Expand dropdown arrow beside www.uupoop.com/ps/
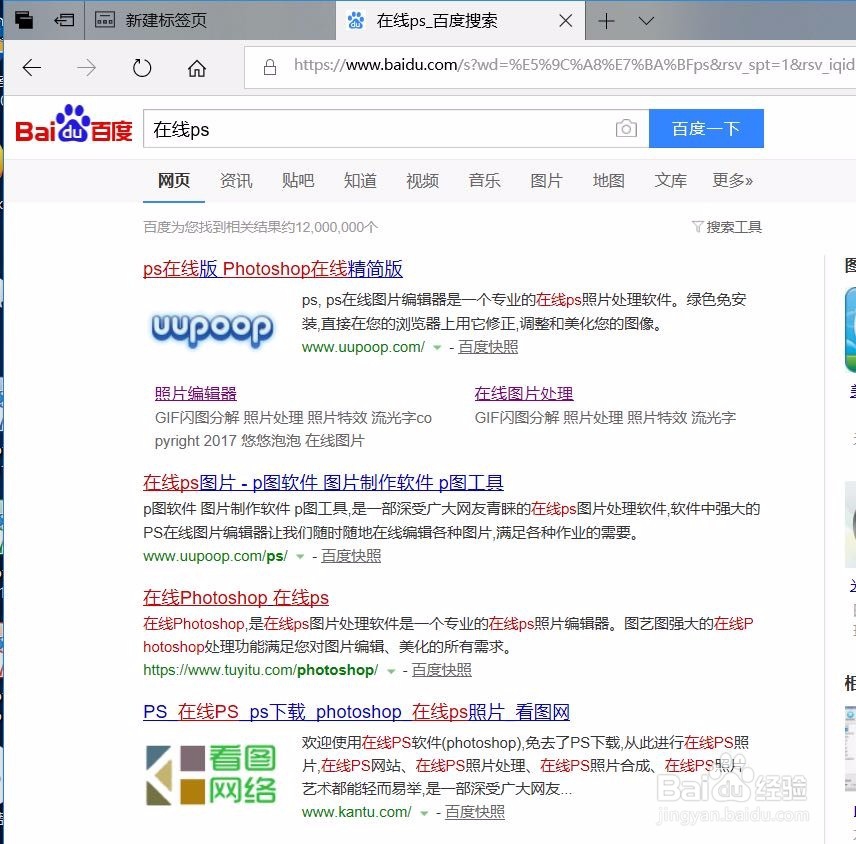Screen dimensions: 856x844 300,557
